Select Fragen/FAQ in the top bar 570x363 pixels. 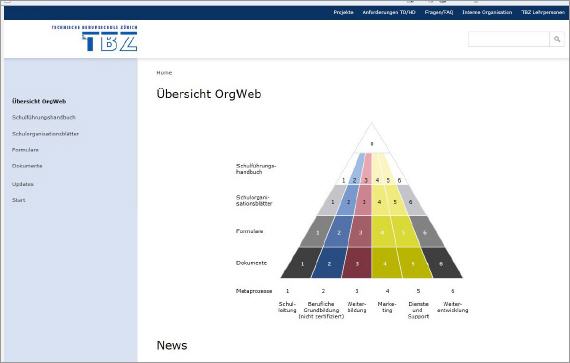coord(439,12)
